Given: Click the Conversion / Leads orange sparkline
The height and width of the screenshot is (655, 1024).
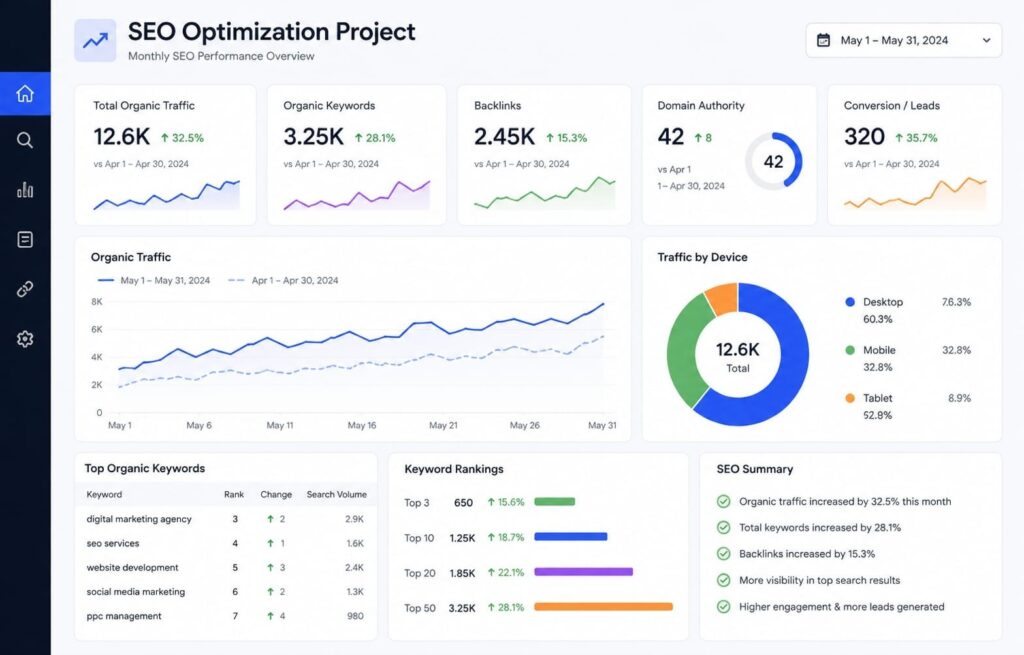Looking at the screenshot, I should coord(915,193).
